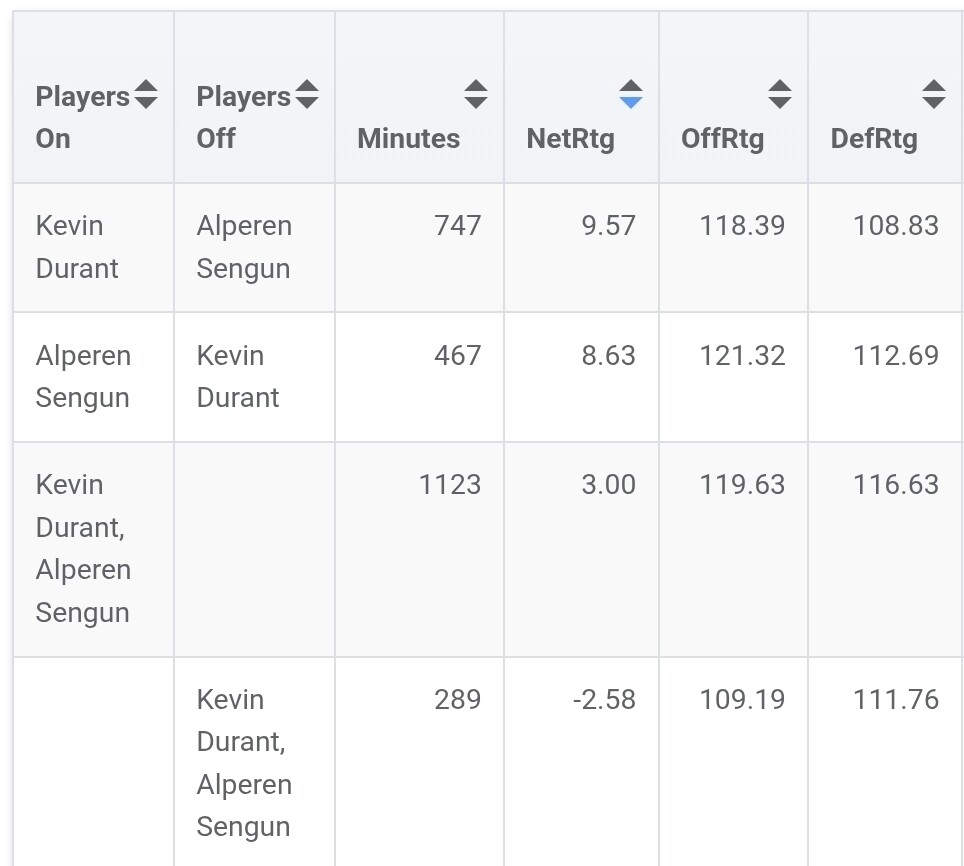Click the Players Off column header label
Image resolution: width=964 pixels, height=866 pixels.
click(243, 117)
